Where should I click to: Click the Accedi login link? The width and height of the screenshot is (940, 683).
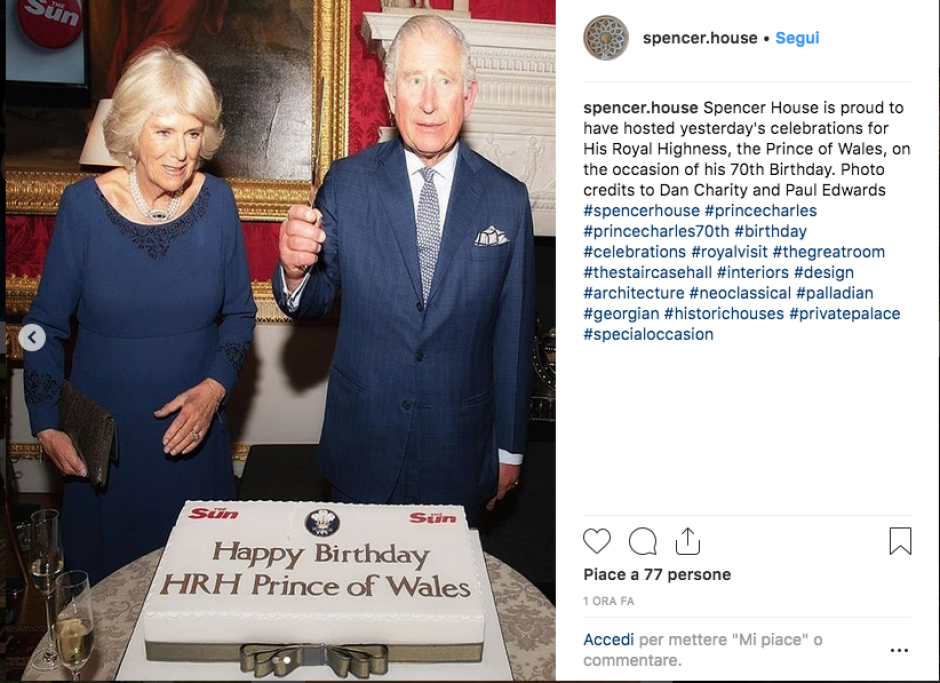(x=609, y=640)
